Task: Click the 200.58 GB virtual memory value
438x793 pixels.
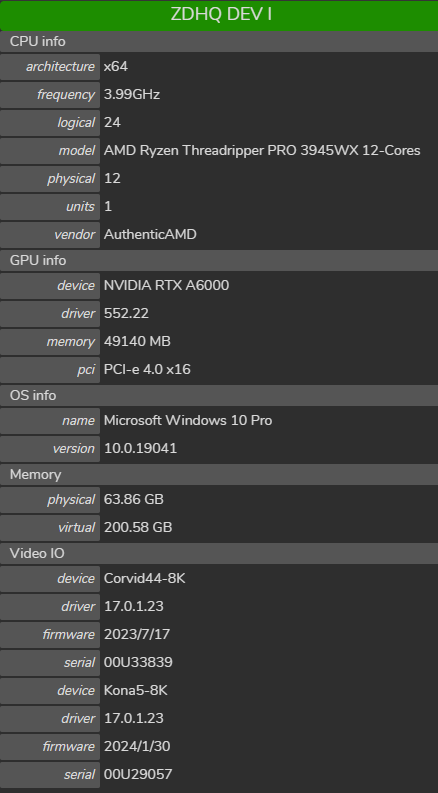Action: pos(138,527)
